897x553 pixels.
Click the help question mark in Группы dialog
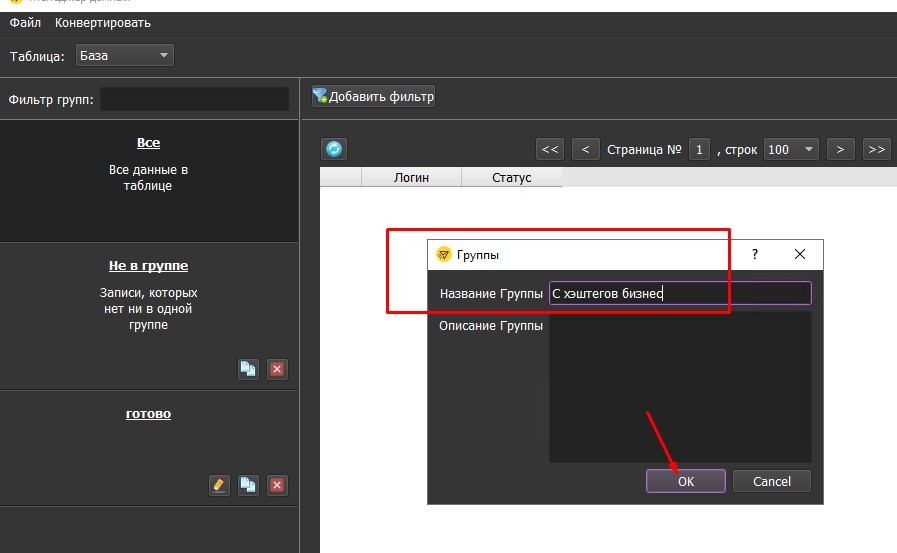[755, 254]
